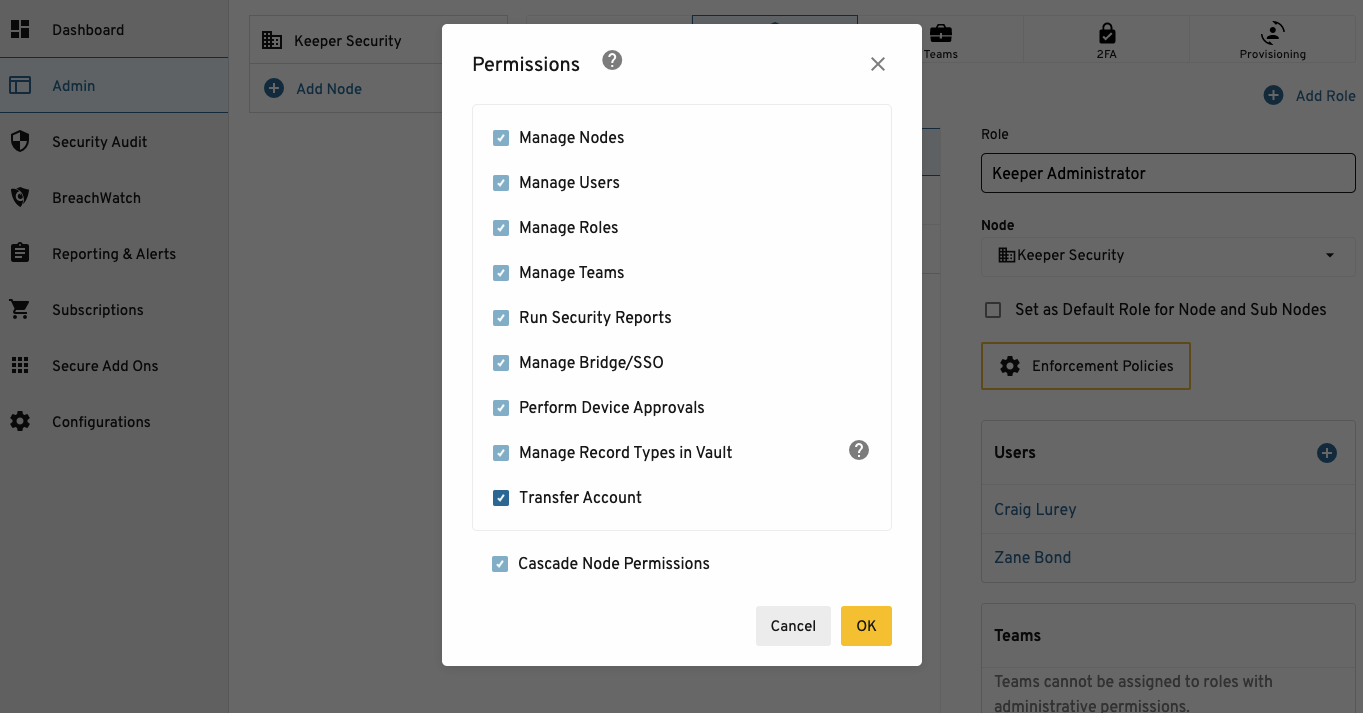This screenshot has width=1363, height=713.
Task: Click the Subscriptions cart icon
Action: coord(20,310)
